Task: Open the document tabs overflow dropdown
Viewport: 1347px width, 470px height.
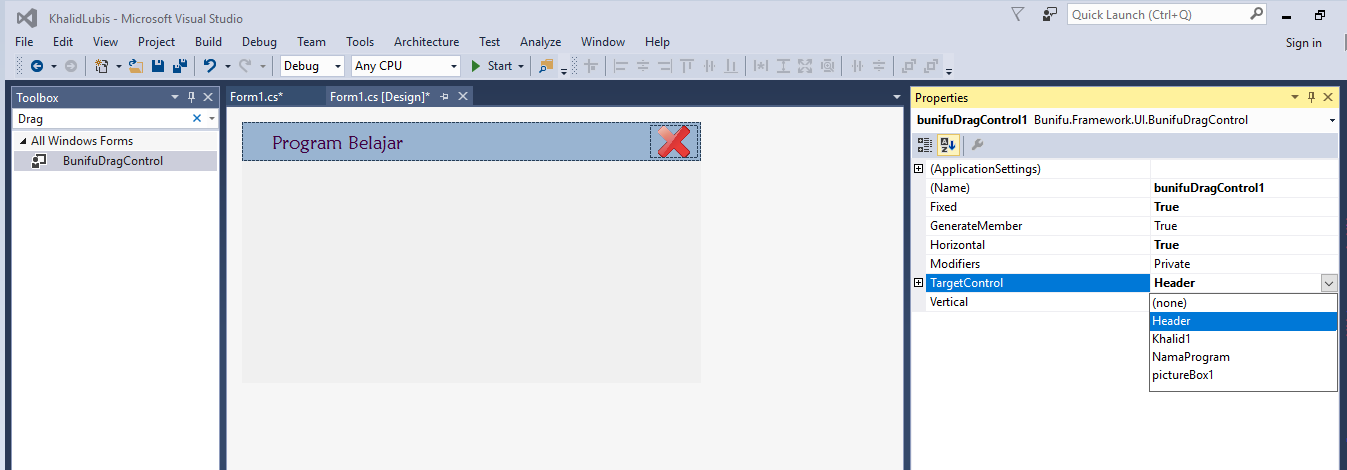Action: tap(896, 97)
